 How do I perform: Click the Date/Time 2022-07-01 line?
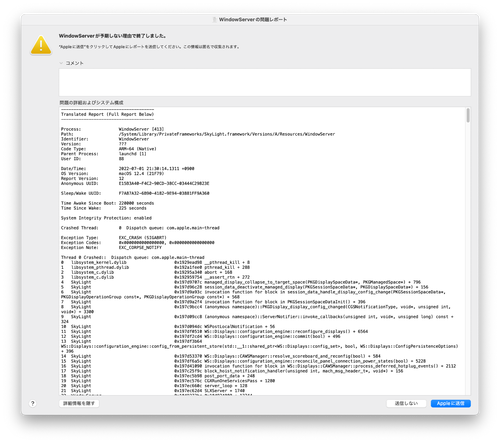pyautogui.click(x=128, y=168)
